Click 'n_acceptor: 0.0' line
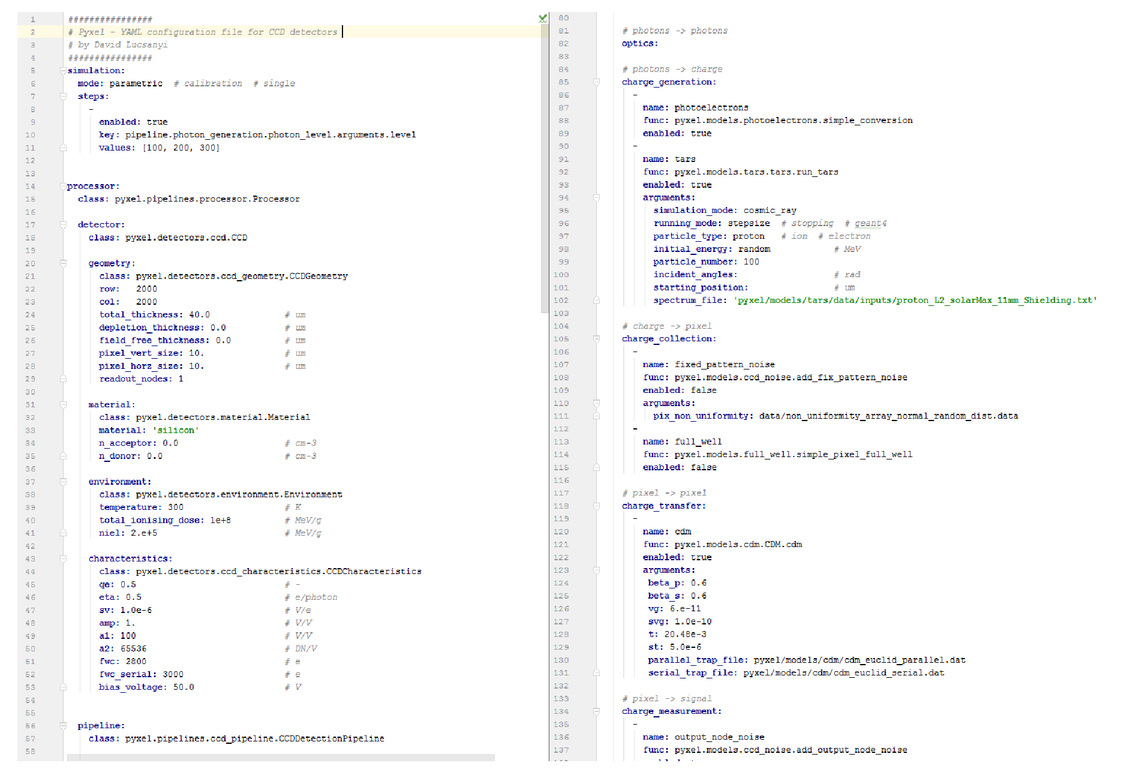The image size is (1127, 772). point(139,444)
